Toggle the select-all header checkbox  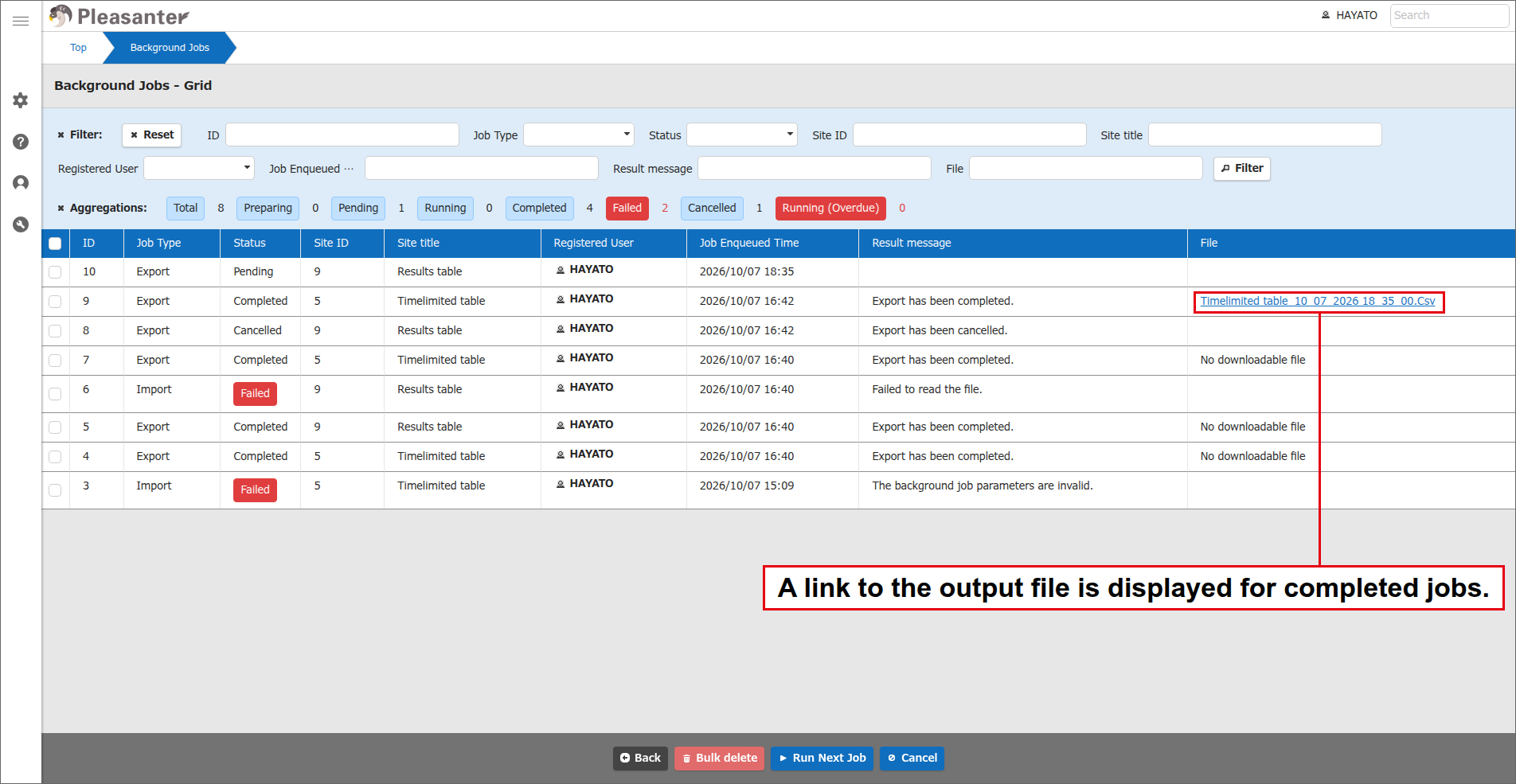[55, 244]
